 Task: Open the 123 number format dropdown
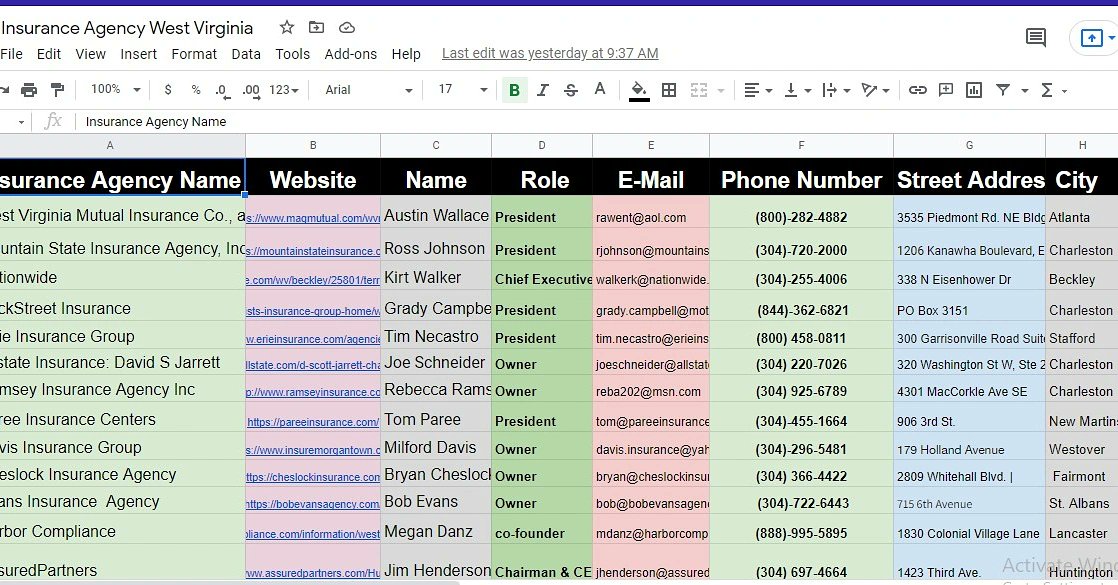283,90
